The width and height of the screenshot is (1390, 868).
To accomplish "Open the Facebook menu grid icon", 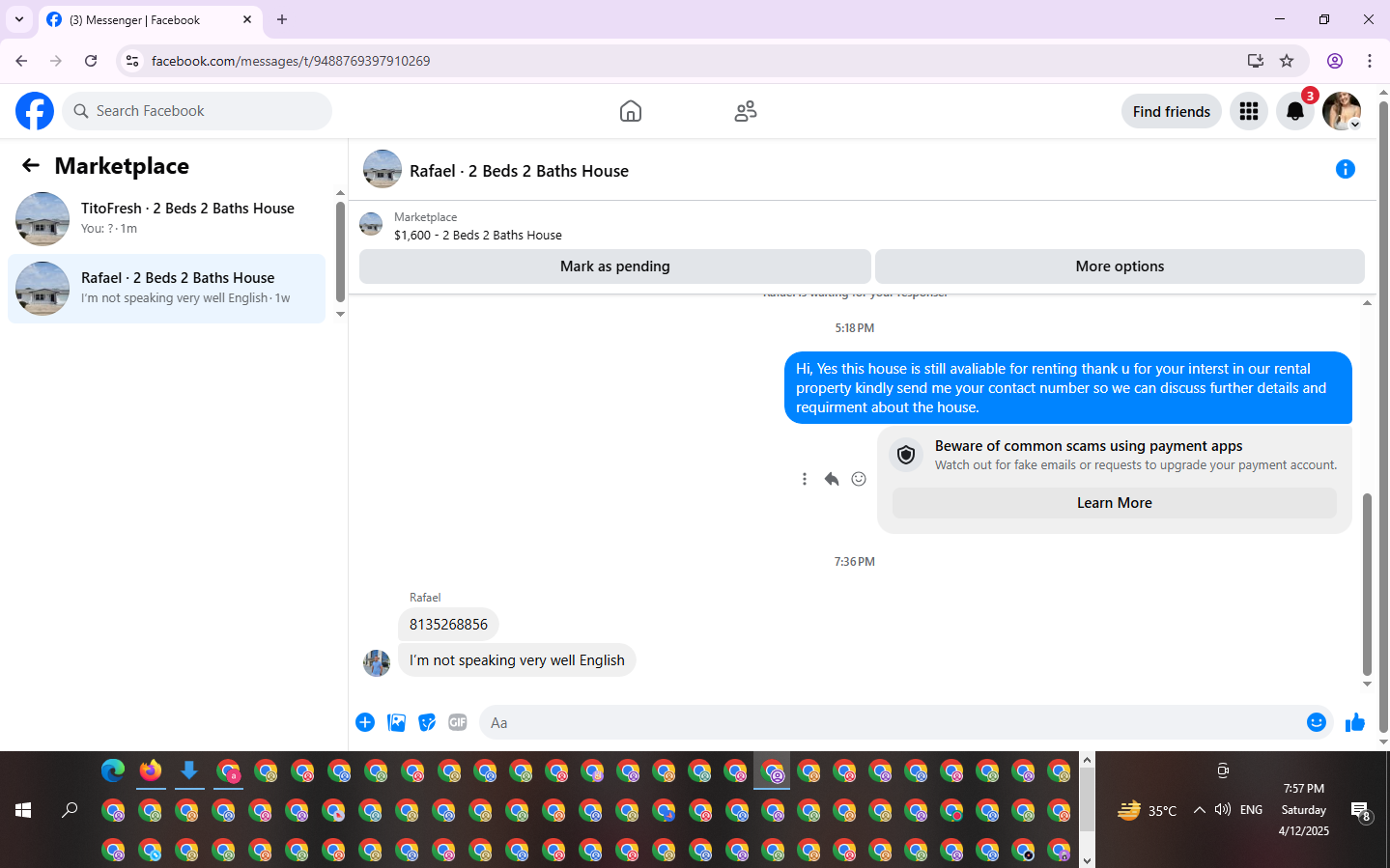I will tap(1249, 111).
